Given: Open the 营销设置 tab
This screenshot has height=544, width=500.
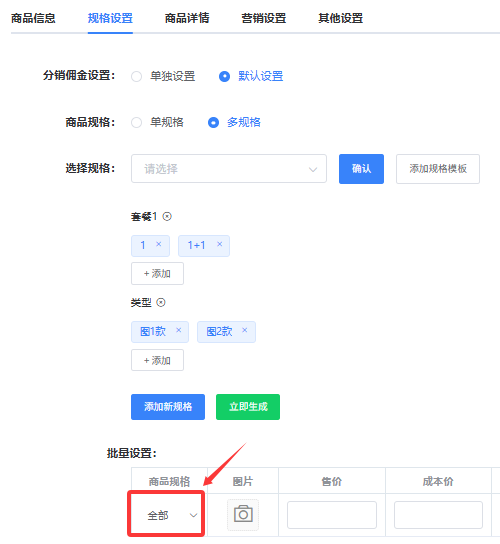Looking at the screenshot, I should coord(264,18).
